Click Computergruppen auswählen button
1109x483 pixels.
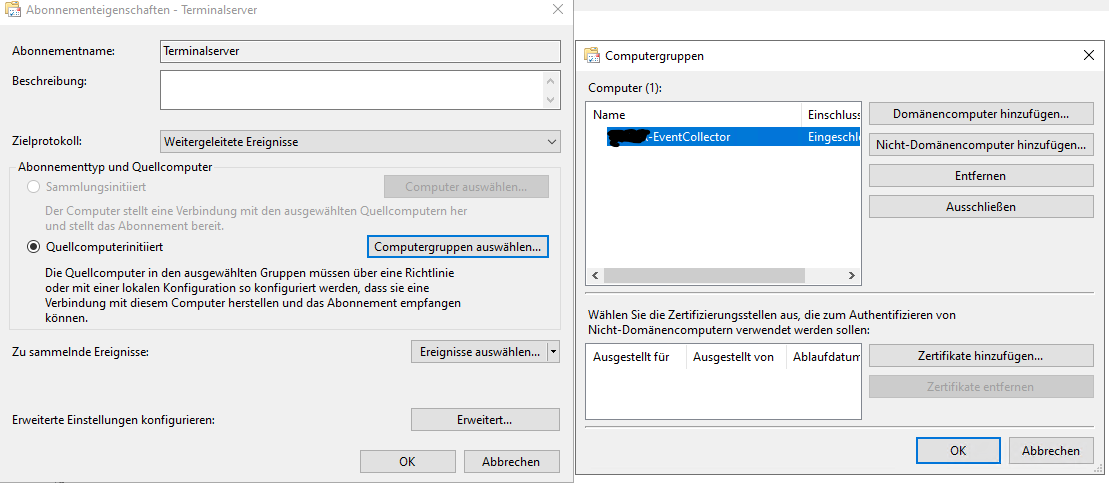coord(458,248)
